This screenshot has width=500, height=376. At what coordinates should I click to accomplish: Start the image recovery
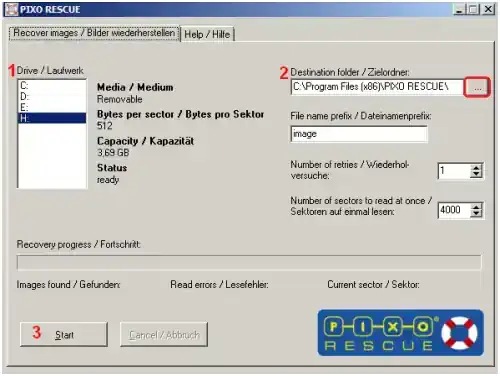(x=64, y=334)
